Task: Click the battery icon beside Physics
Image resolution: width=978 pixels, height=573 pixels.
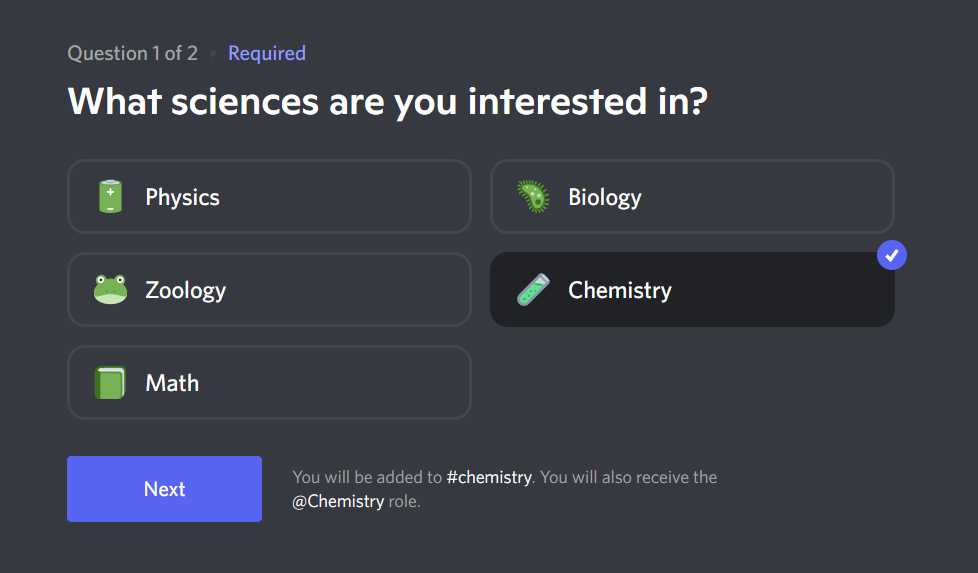Action: click(110, 196)
